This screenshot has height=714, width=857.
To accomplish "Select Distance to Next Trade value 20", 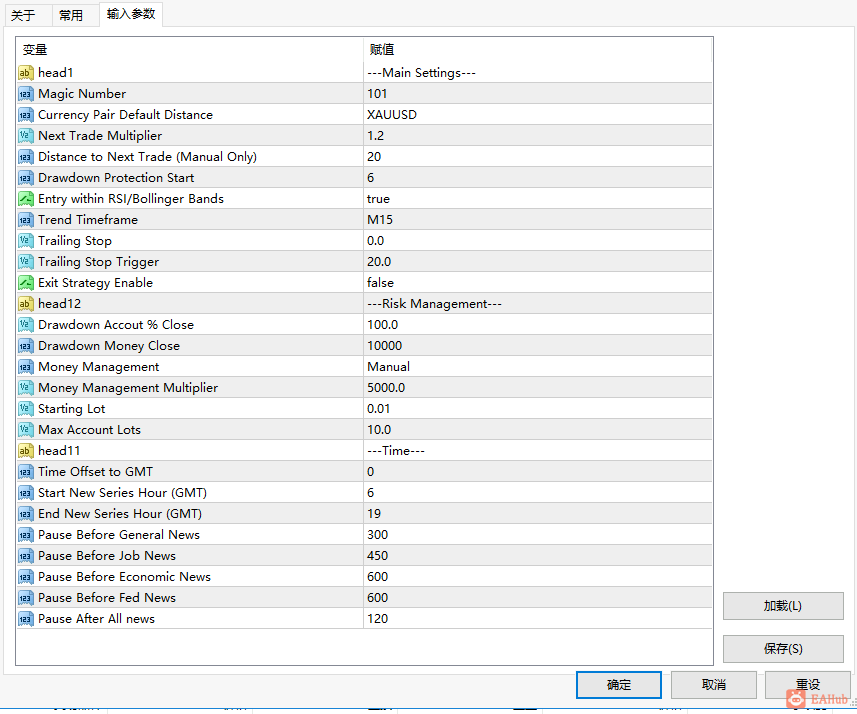I will (x=538, y=157).
